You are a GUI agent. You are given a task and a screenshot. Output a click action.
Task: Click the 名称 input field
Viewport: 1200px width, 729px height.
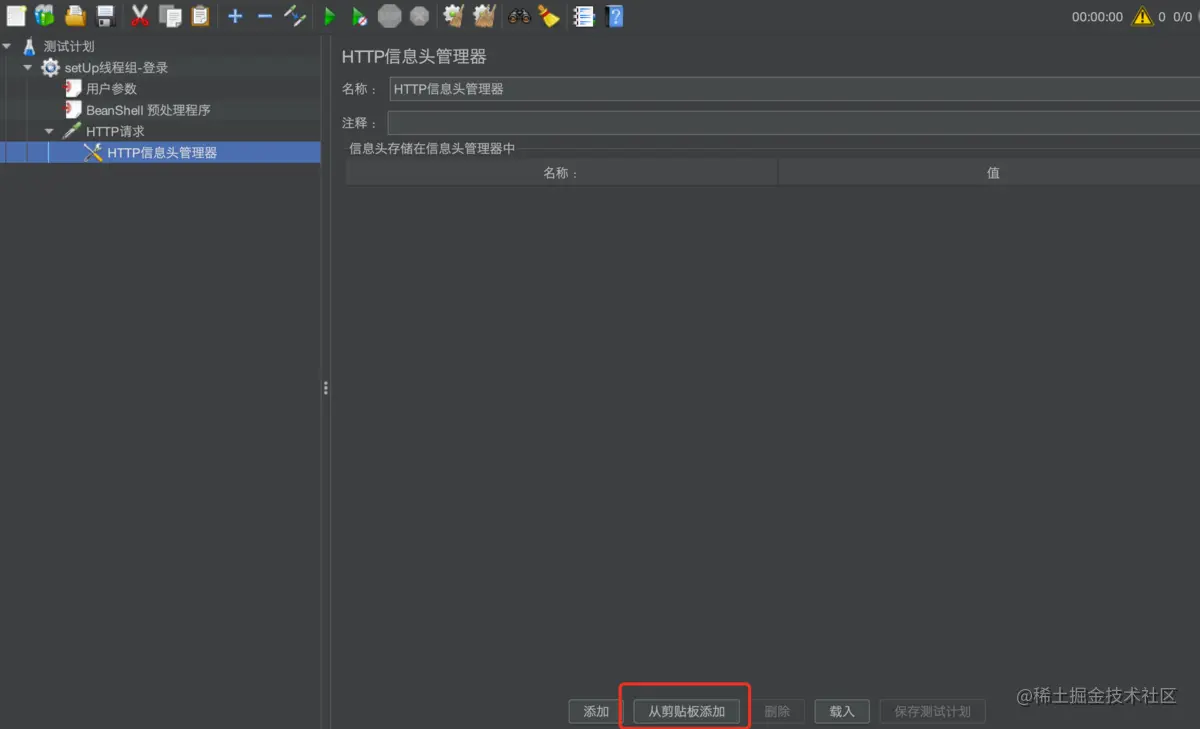pos(794,89)
